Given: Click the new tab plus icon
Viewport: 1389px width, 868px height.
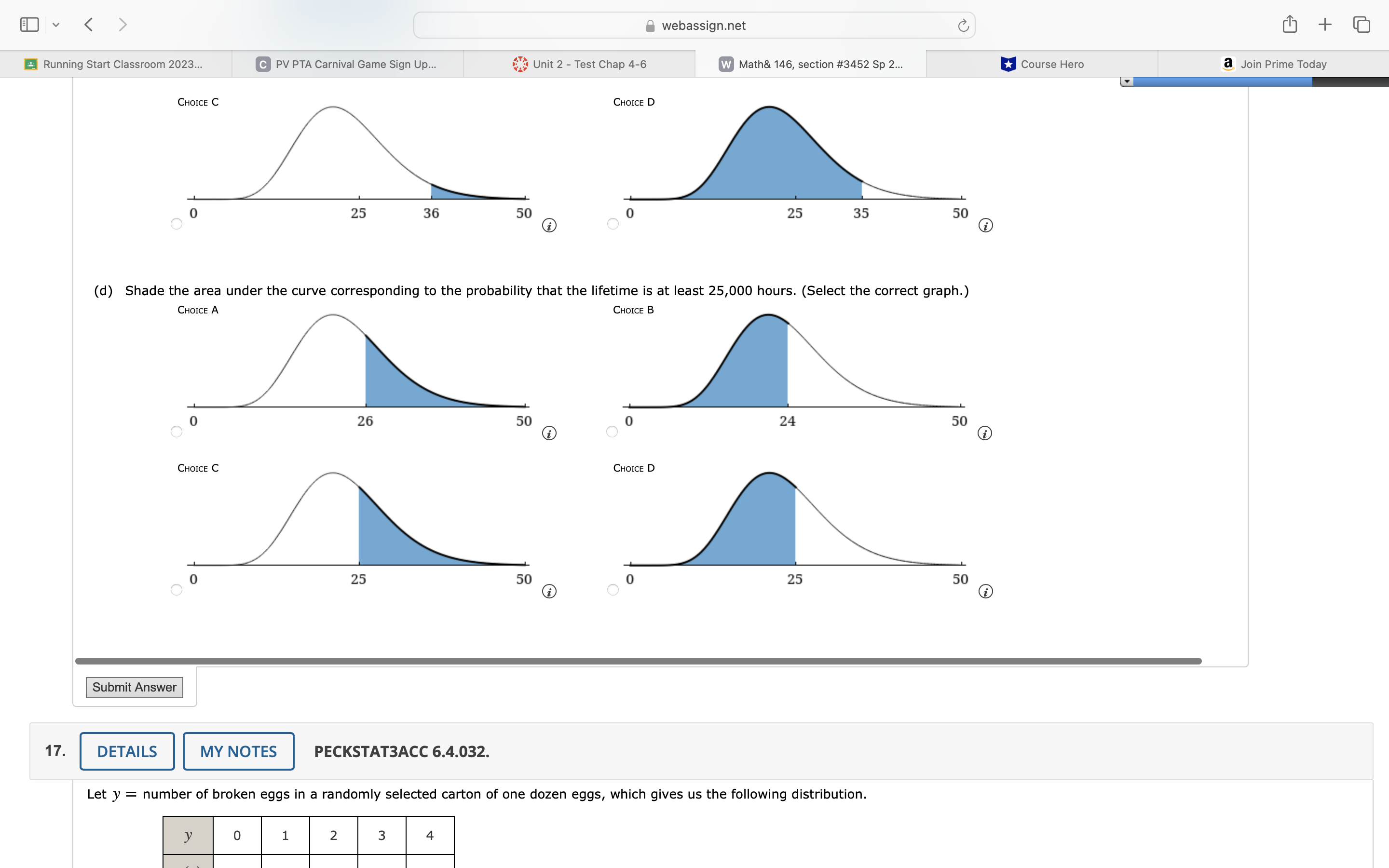Looking at the screenshot, I should pos(1325,25).
